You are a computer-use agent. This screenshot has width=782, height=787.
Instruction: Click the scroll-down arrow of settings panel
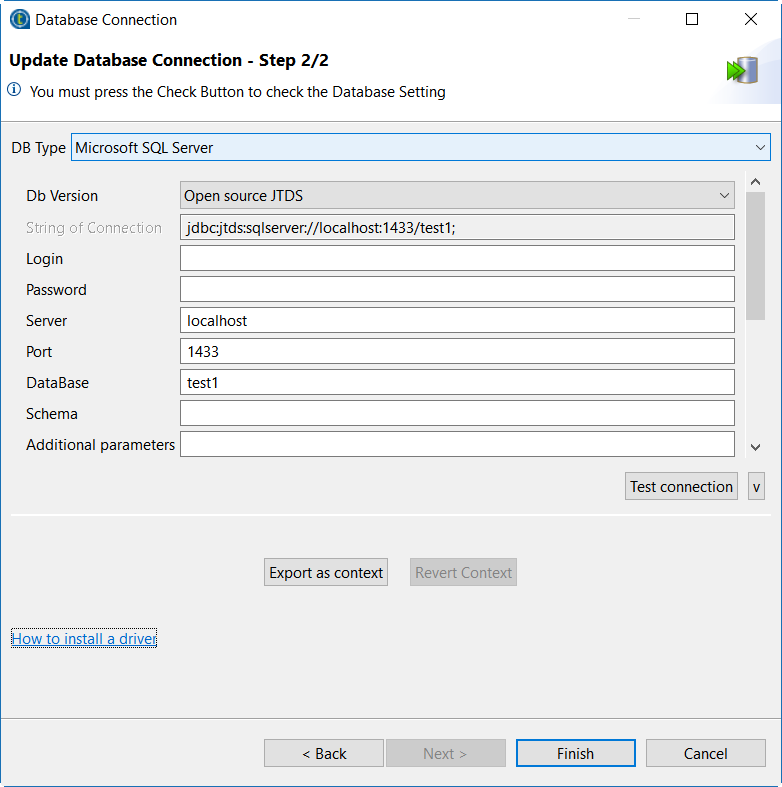(x=756, y=447)
